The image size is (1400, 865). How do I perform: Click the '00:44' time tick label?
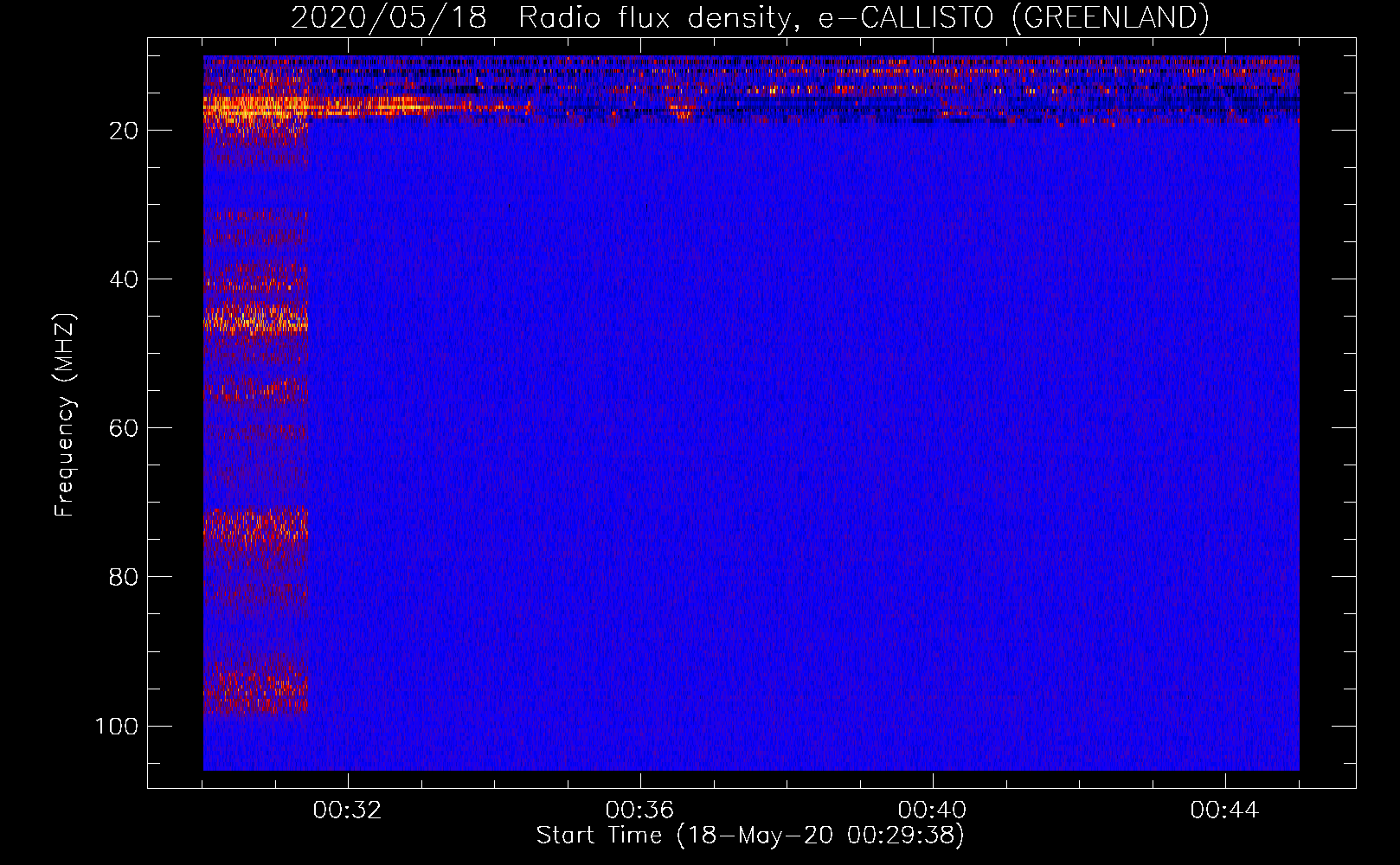pyautogui.click(x=1224, y=811)
